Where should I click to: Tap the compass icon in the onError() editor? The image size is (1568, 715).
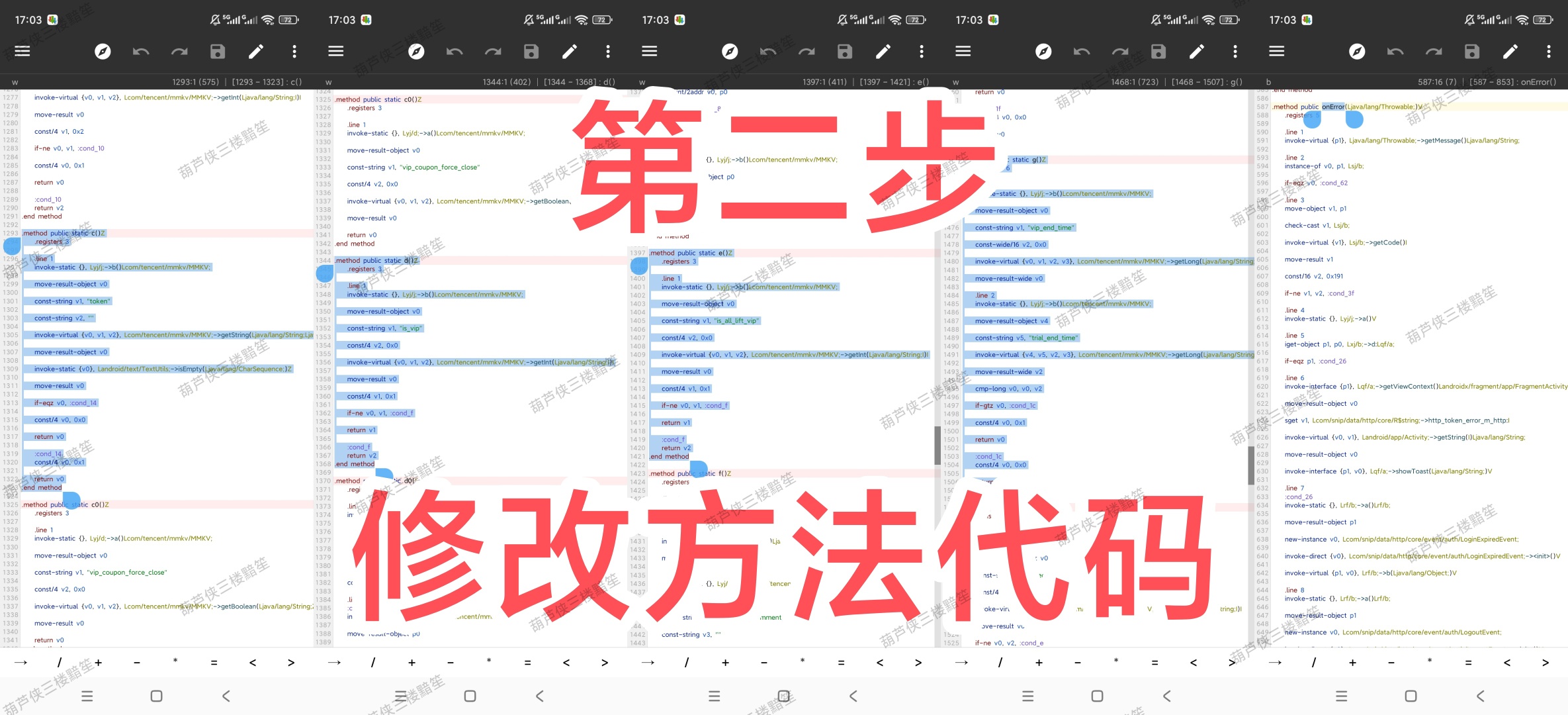click(x=1357, y=51)
